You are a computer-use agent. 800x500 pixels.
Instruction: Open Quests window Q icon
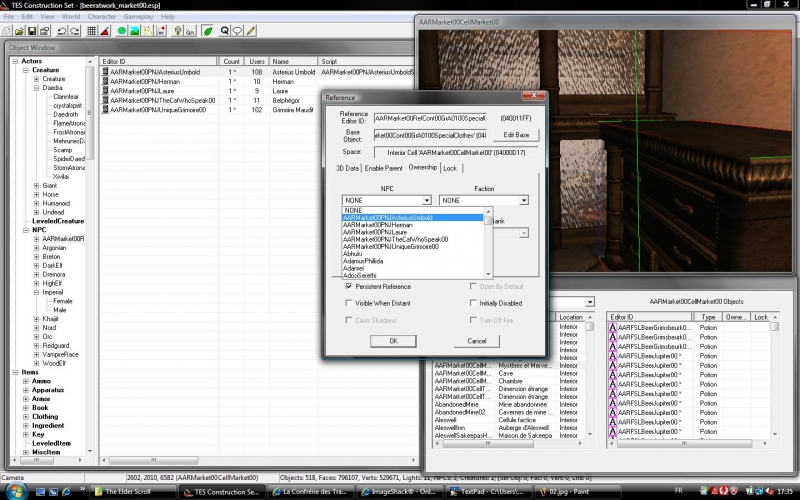(224, 31)
